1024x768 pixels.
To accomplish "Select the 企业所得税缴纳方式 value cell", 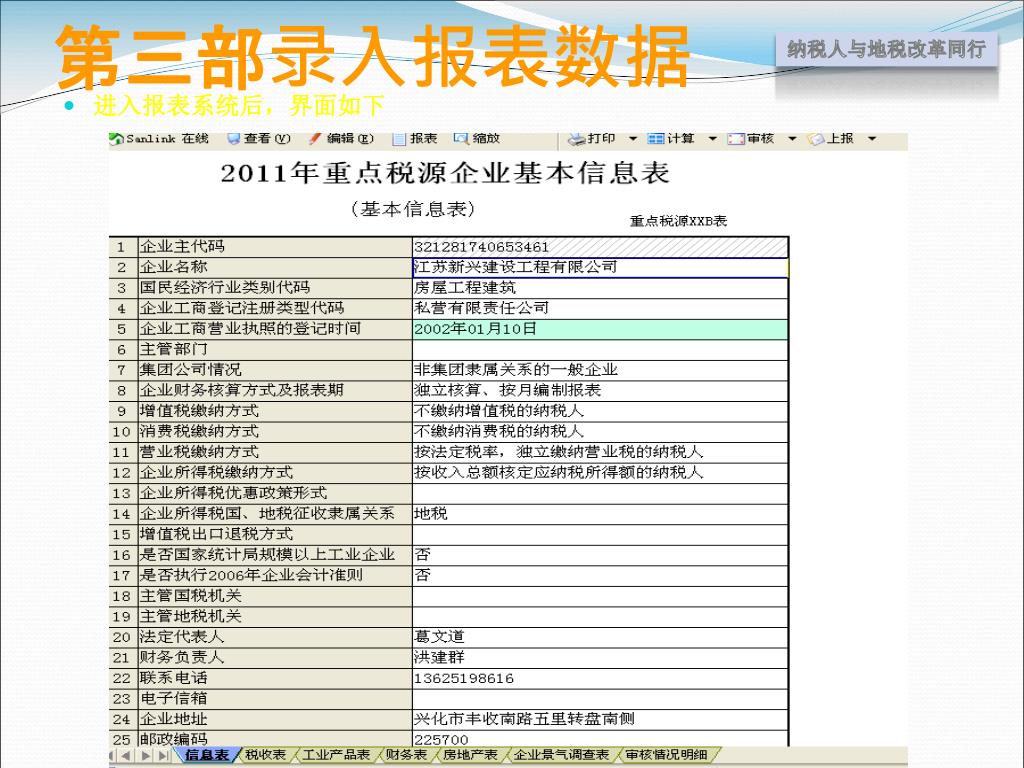I will (x=600, y=473).
